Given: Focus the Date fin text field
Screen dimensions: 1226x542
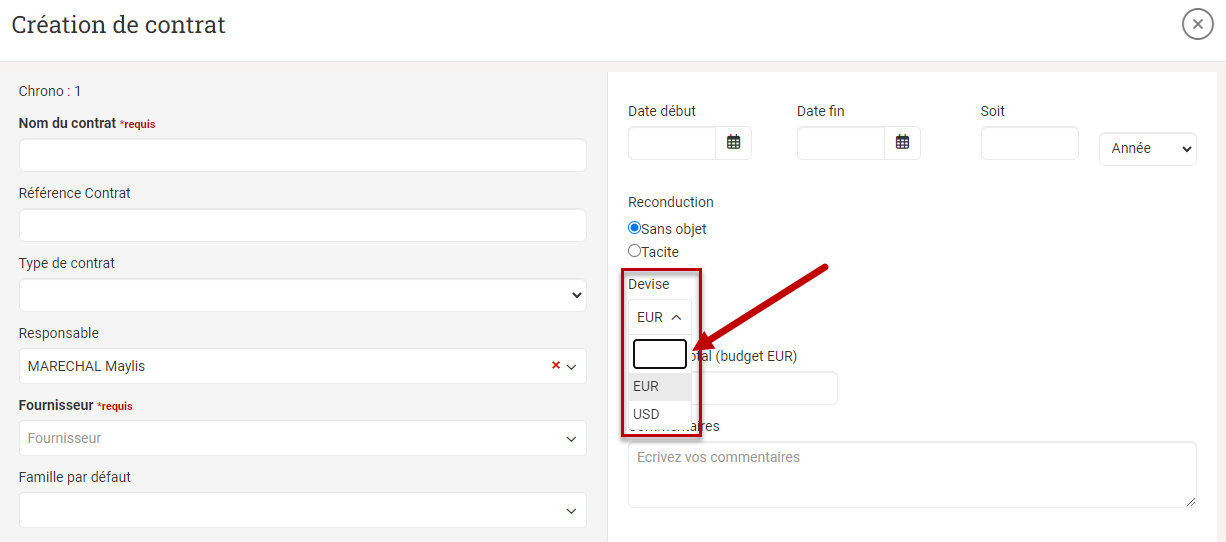Looking at the screenshot, I should [841, 143].
